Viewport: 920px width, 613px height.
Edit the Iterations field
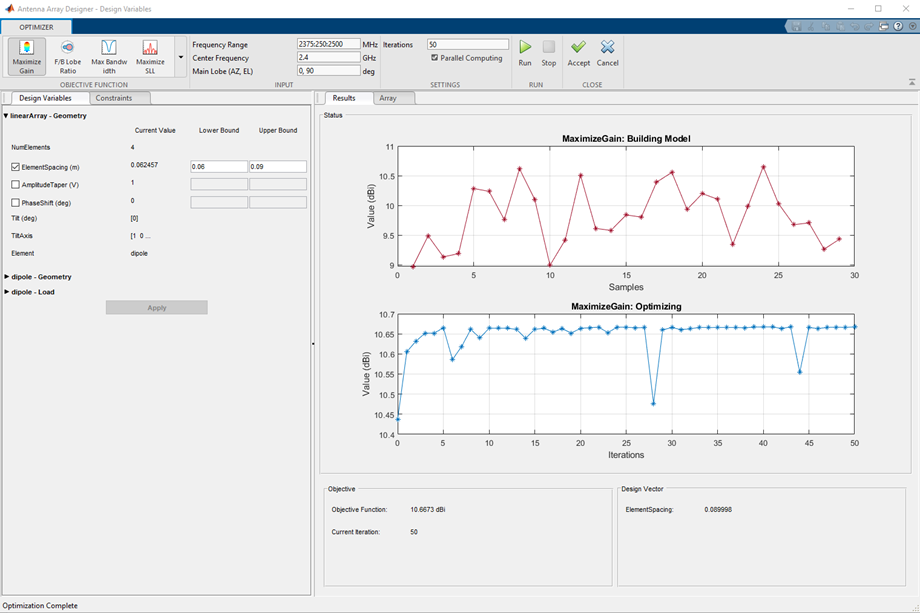click(468, 44)
